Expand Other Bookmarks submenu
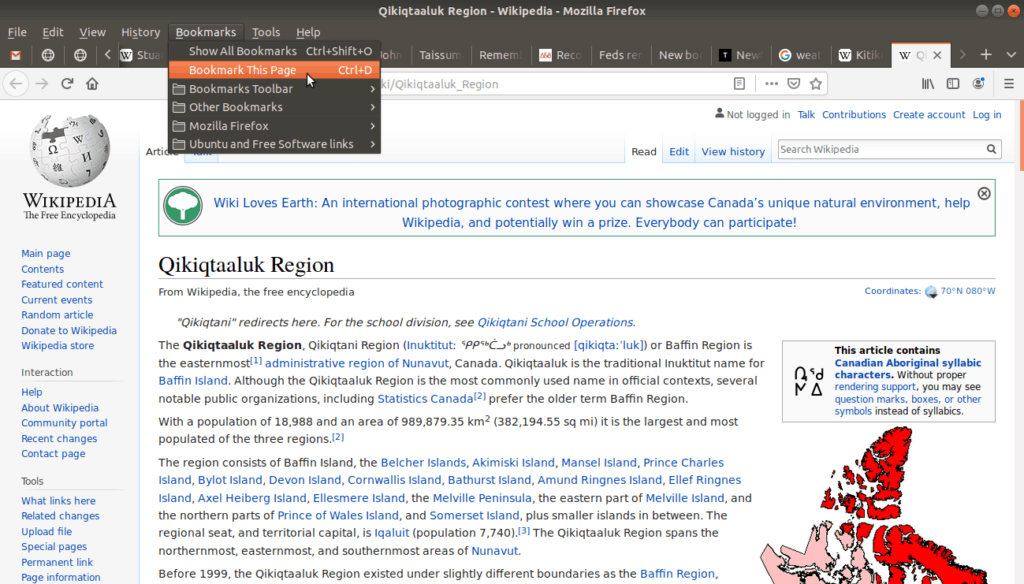1024x584 pixels. pos(275,107)
